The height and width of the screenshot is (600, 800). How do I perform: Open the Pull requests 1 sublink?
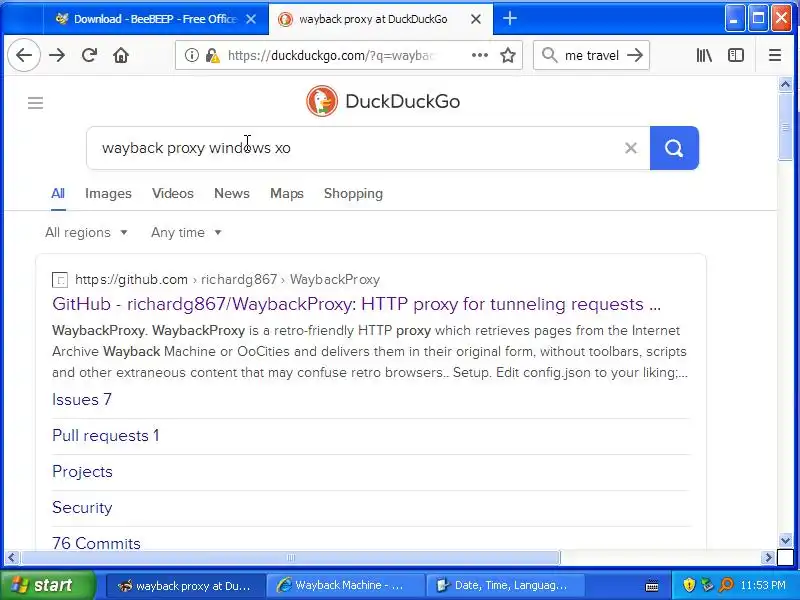pos(106,436)
